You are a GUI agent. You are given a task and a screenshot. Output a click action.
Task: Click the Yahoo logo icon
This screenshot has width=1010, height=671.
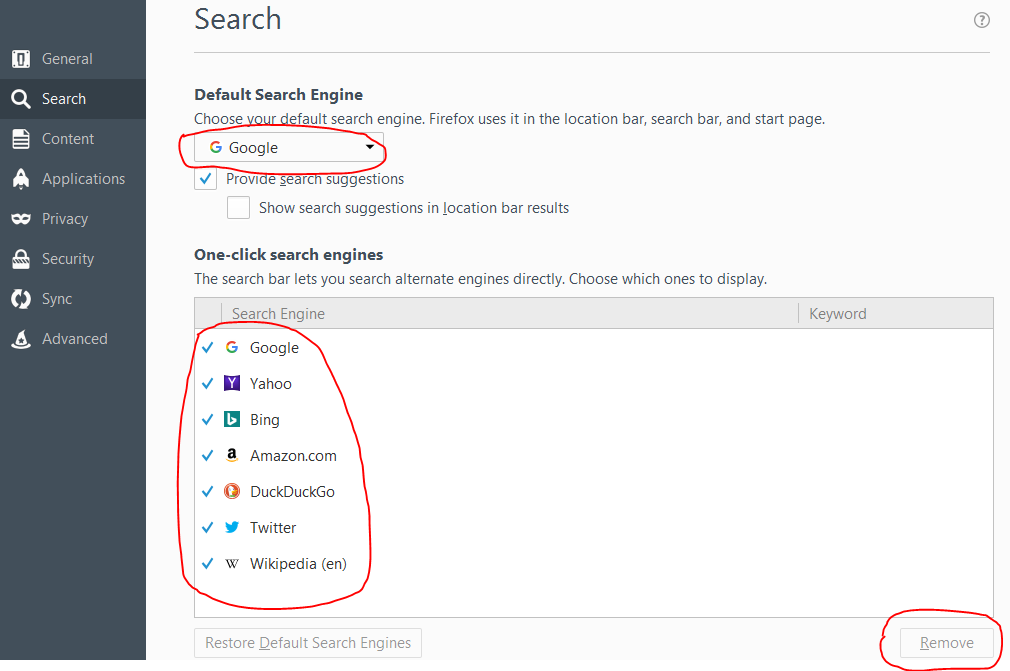232,383
